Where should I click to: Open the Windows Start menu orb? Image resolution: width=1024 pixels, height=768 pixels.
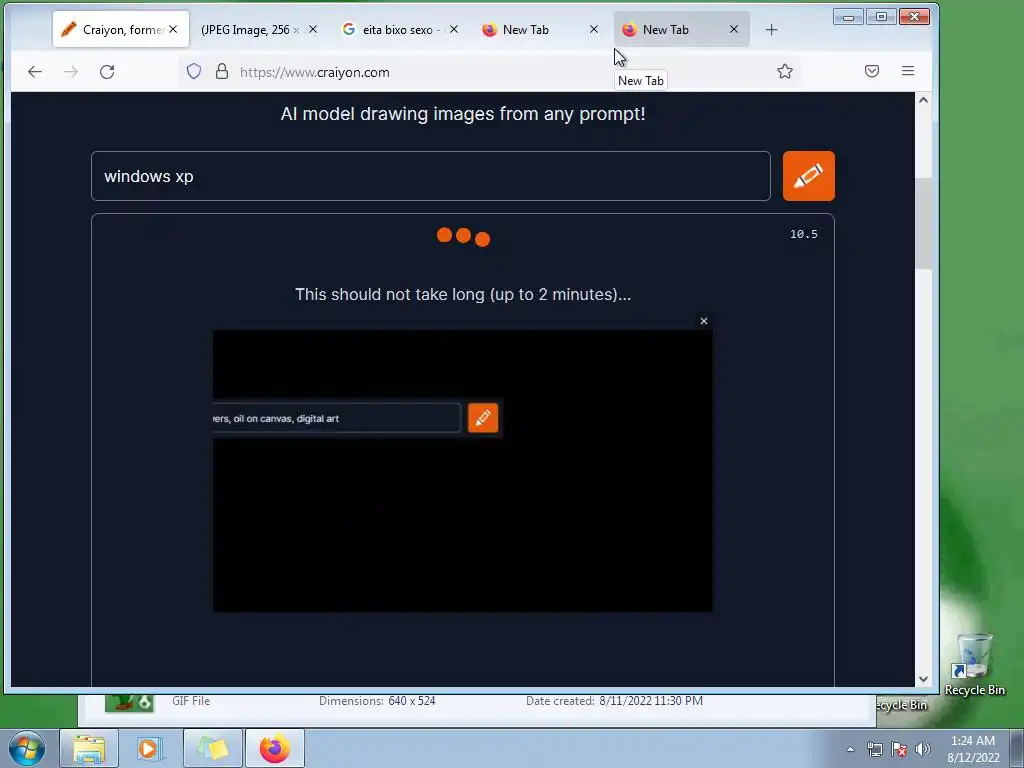point(27,748)
